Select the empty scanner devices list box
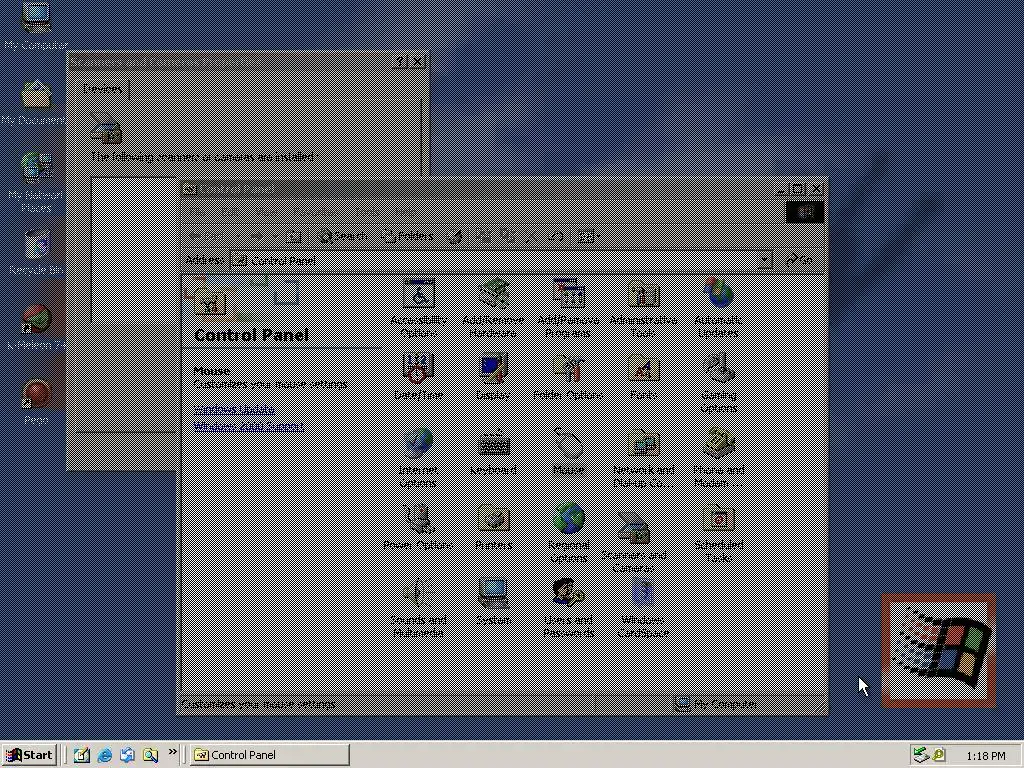This screenshot has width=1024, height=768. (134, 249)
